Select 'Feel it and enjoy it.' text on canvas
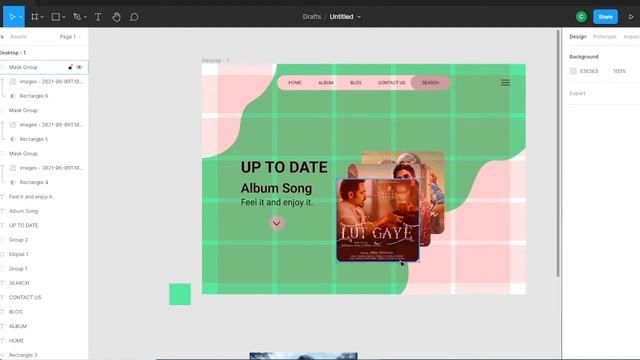The image size is (640, 360). coord(277,202)
